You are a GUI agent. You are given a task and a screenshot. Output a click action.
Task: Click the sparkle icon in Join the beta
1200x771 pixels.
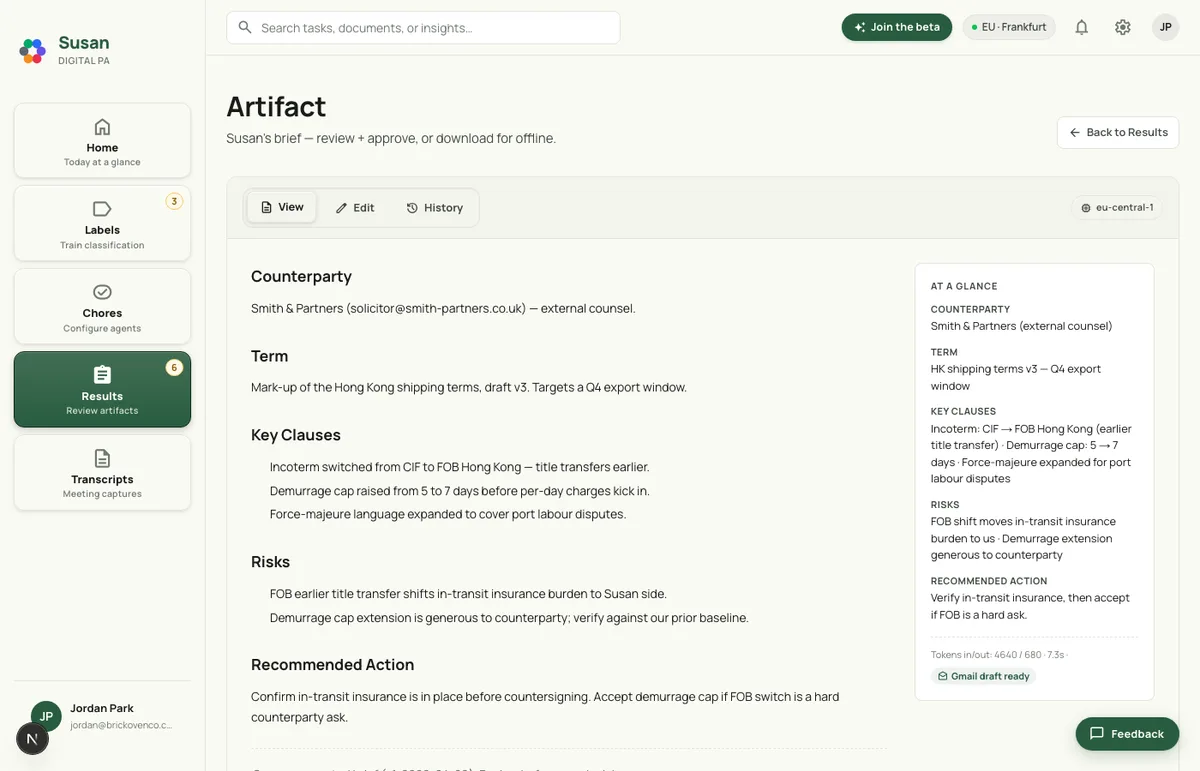click(860, 27)
